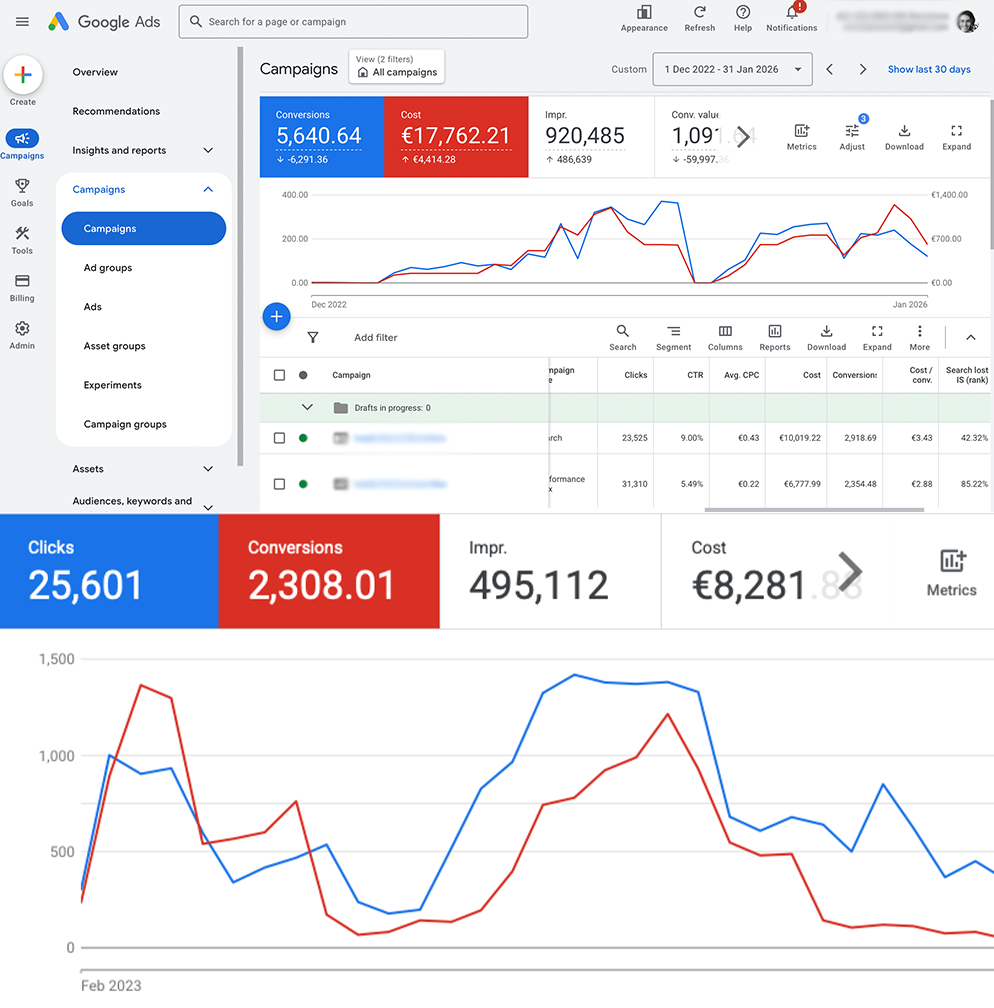Collapse the table toolbar with the caret
This screenshot has height=1008, width=994.
971,338
